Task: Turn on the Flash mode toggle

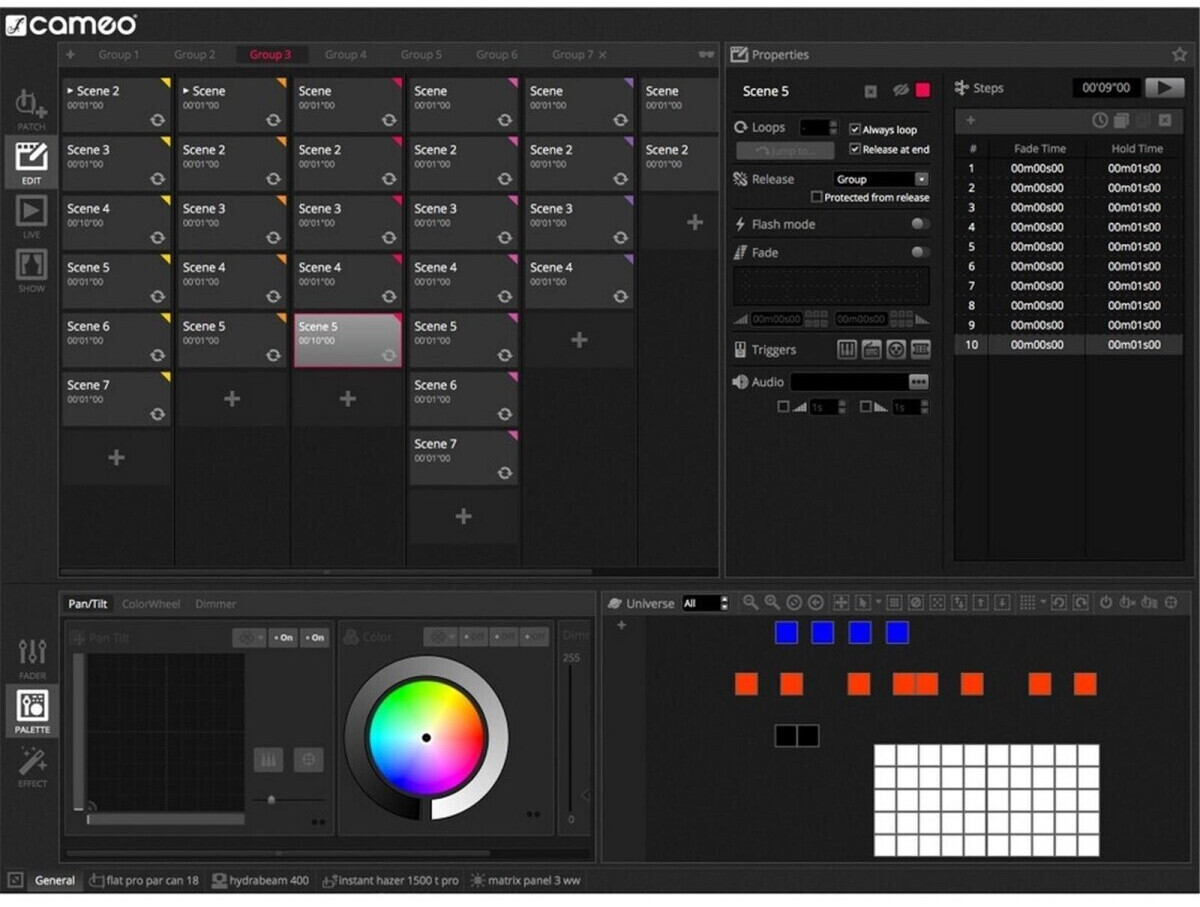Action: tap(919, 224)
